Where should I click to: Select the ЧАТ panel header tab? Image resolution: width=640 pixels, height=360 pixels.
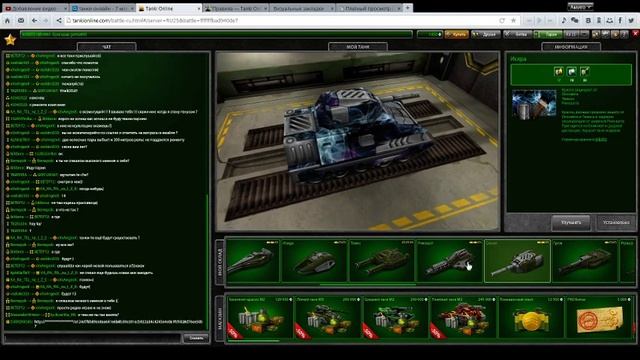[107, 47]
